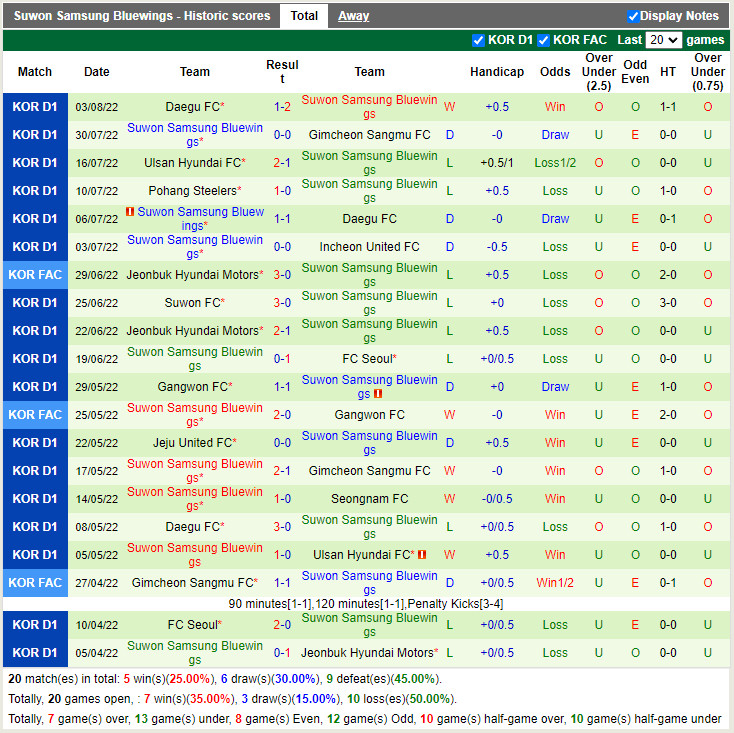Click the Date column header
The height and width of the screenshot is (733, 734).
[x=96, y=72]
